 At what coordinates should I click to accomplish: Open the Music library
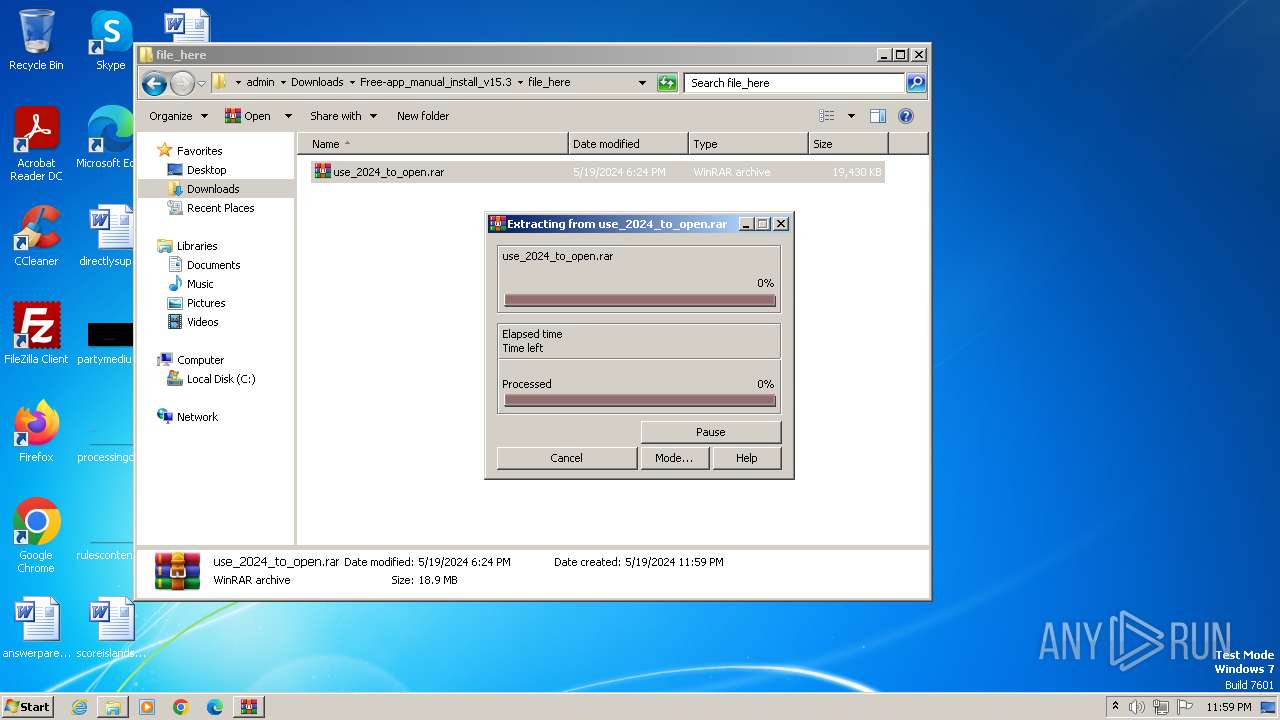point(200,284)
